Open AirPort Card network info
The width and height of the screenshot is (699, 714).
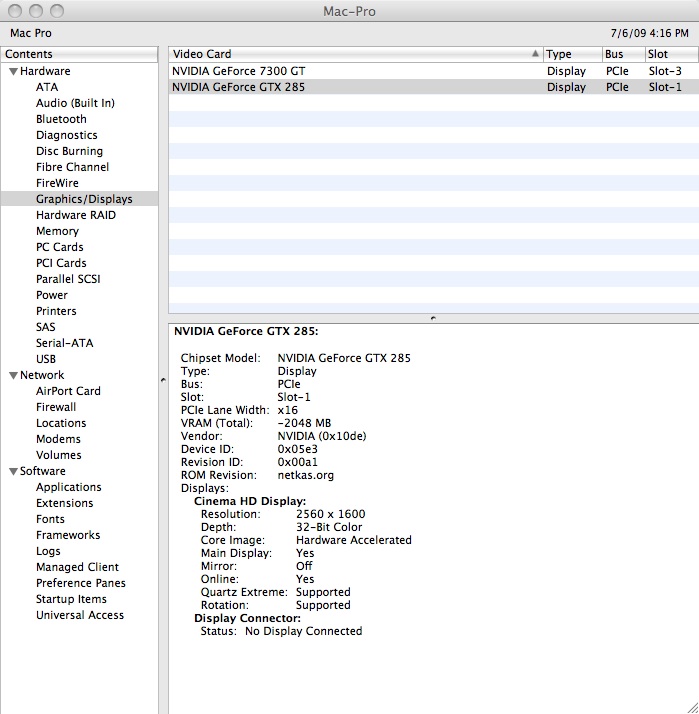click(68, 391)
